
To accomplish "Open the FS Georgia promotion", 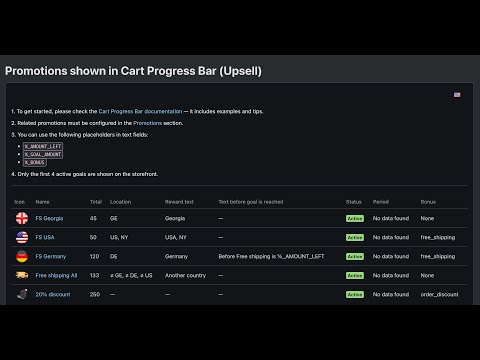I will (49, 218).
